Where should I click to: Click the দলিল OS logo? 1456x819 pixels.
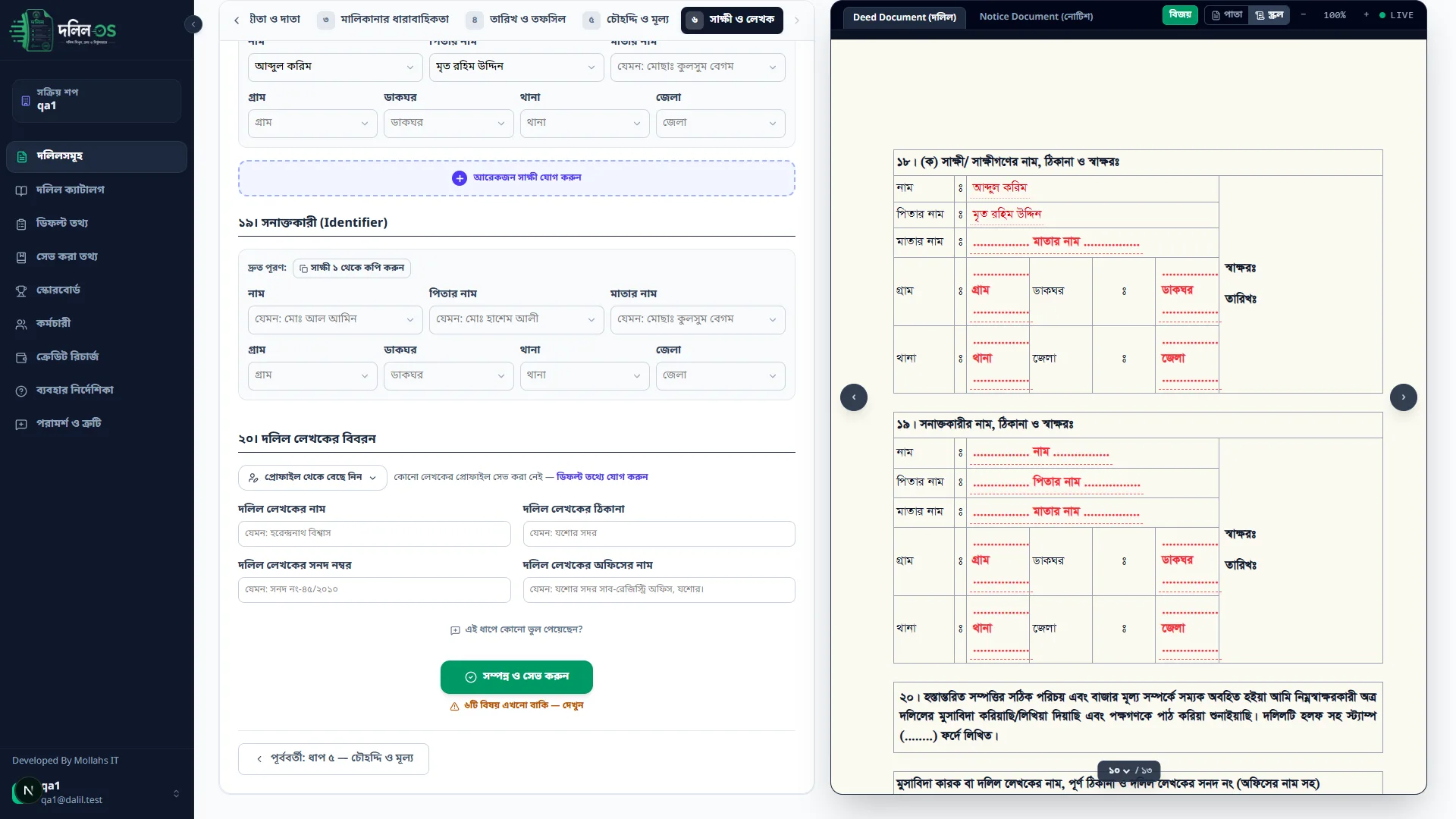64,30
